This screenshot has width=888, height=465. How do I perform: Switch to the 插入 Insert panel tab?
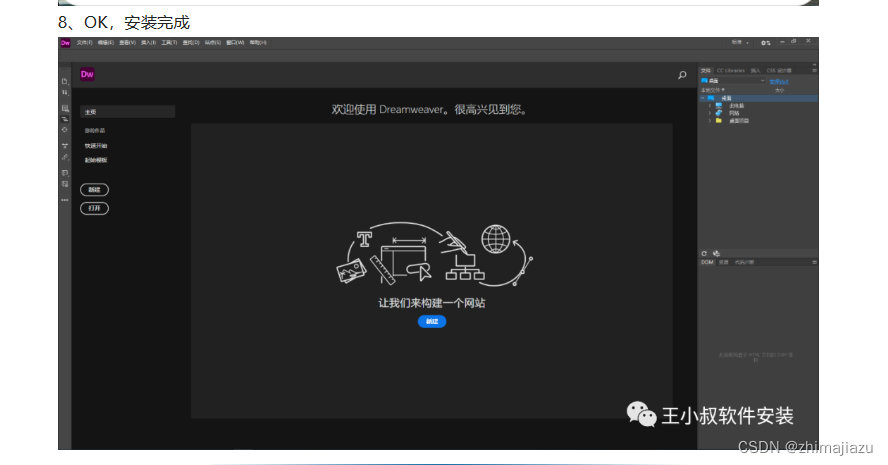755,71
